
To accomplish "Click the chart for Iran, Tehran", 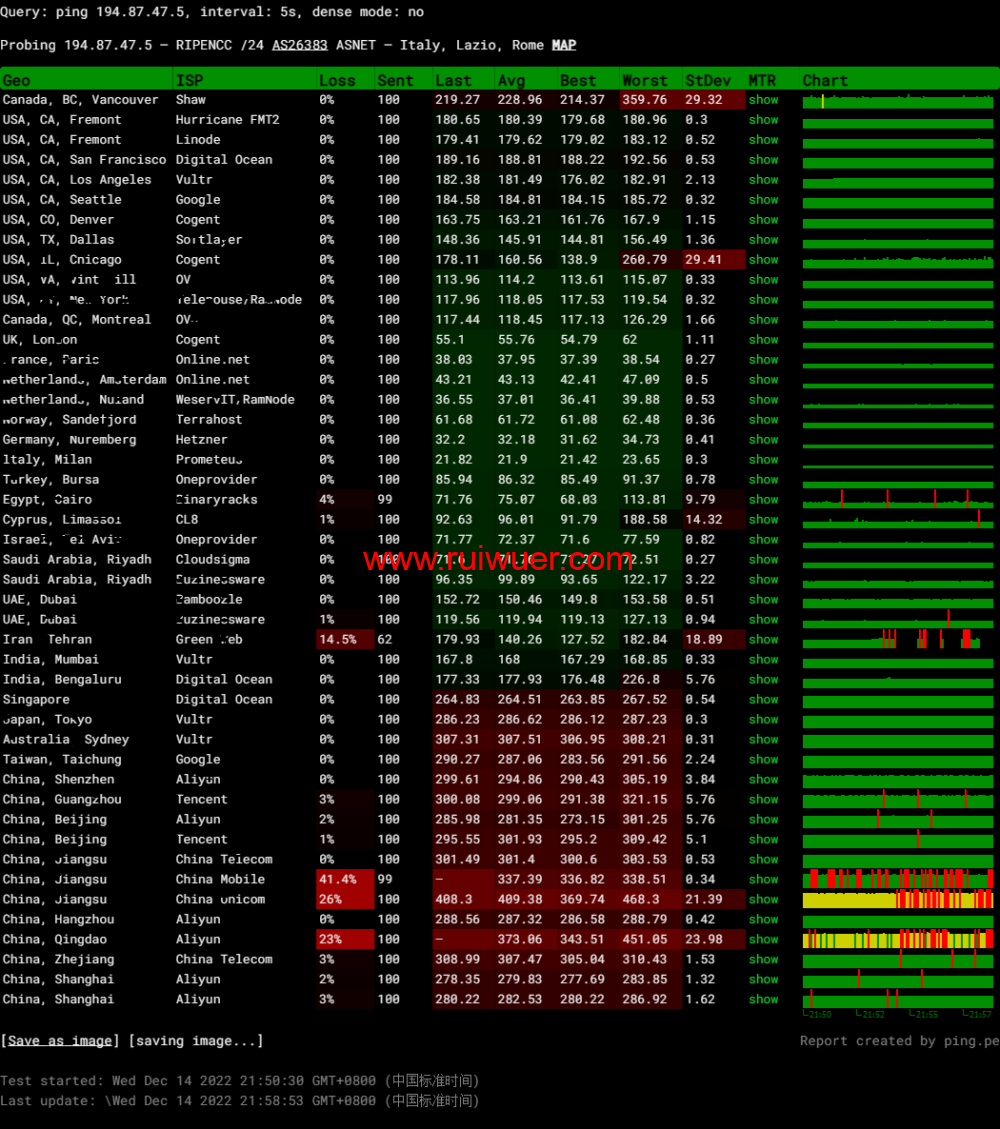I will [x=897, y=640].
